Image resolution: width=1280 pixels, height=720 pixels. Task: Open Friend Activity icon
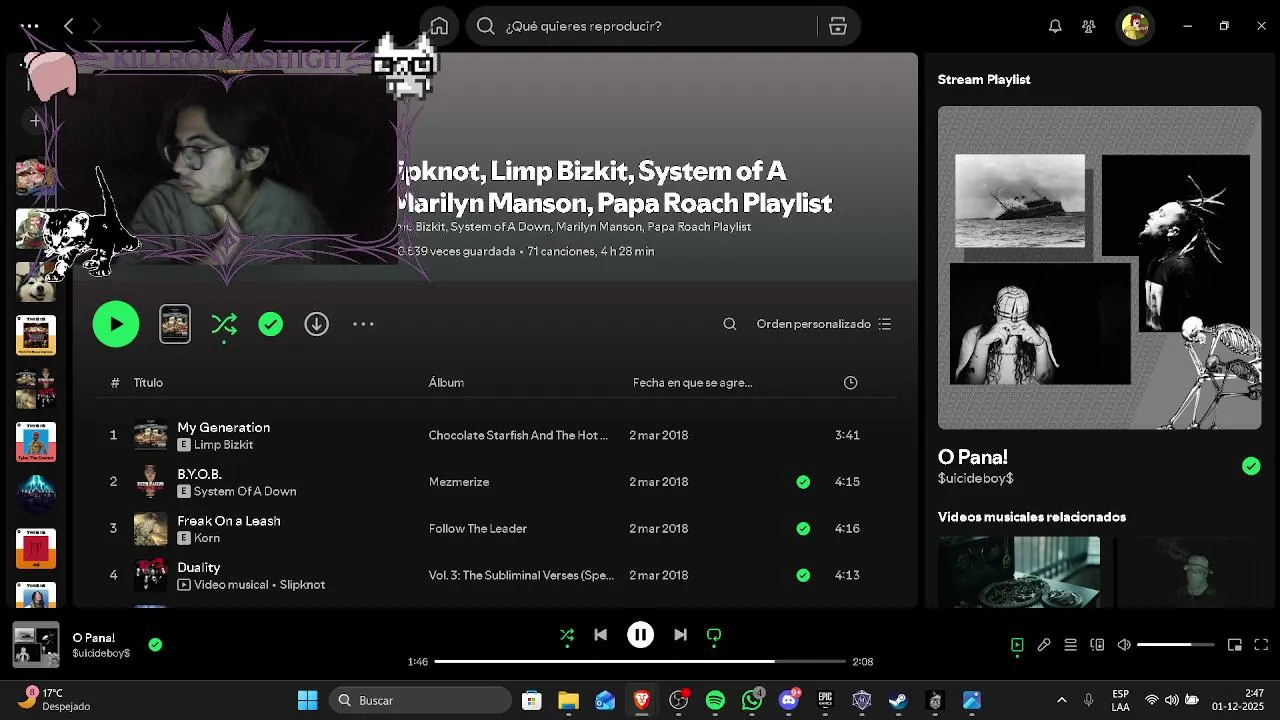pos(1089,26)
